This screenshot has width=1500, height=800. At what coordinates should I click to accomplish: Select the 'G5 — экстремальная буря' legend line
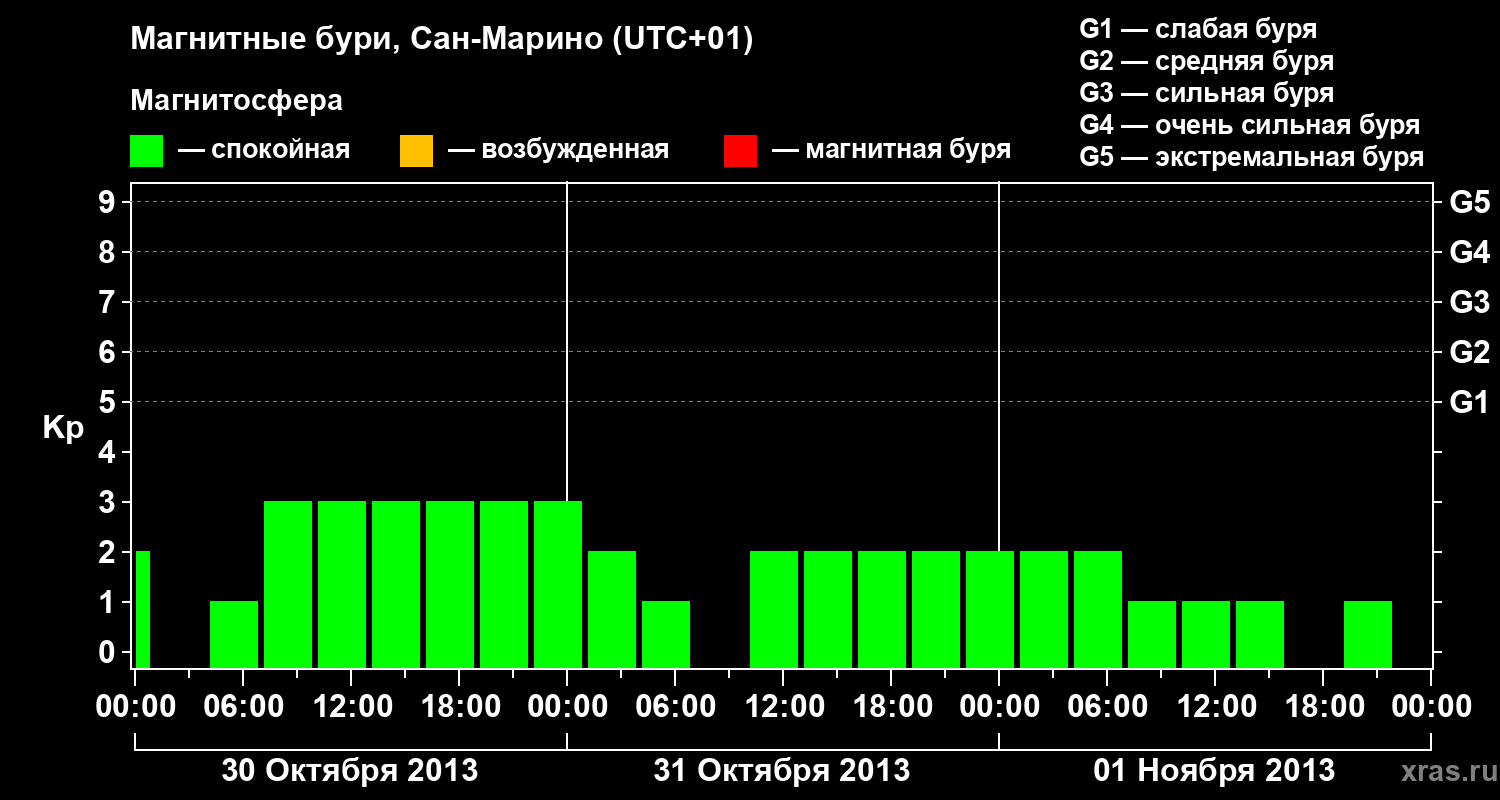click(1252, 157)
